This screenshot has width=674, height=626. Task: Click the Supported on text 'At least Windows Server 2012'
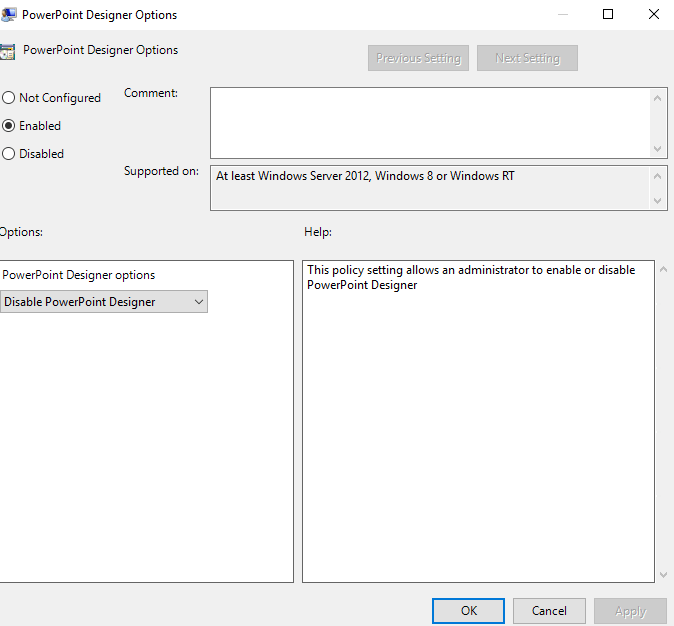[x=293, y=176]
